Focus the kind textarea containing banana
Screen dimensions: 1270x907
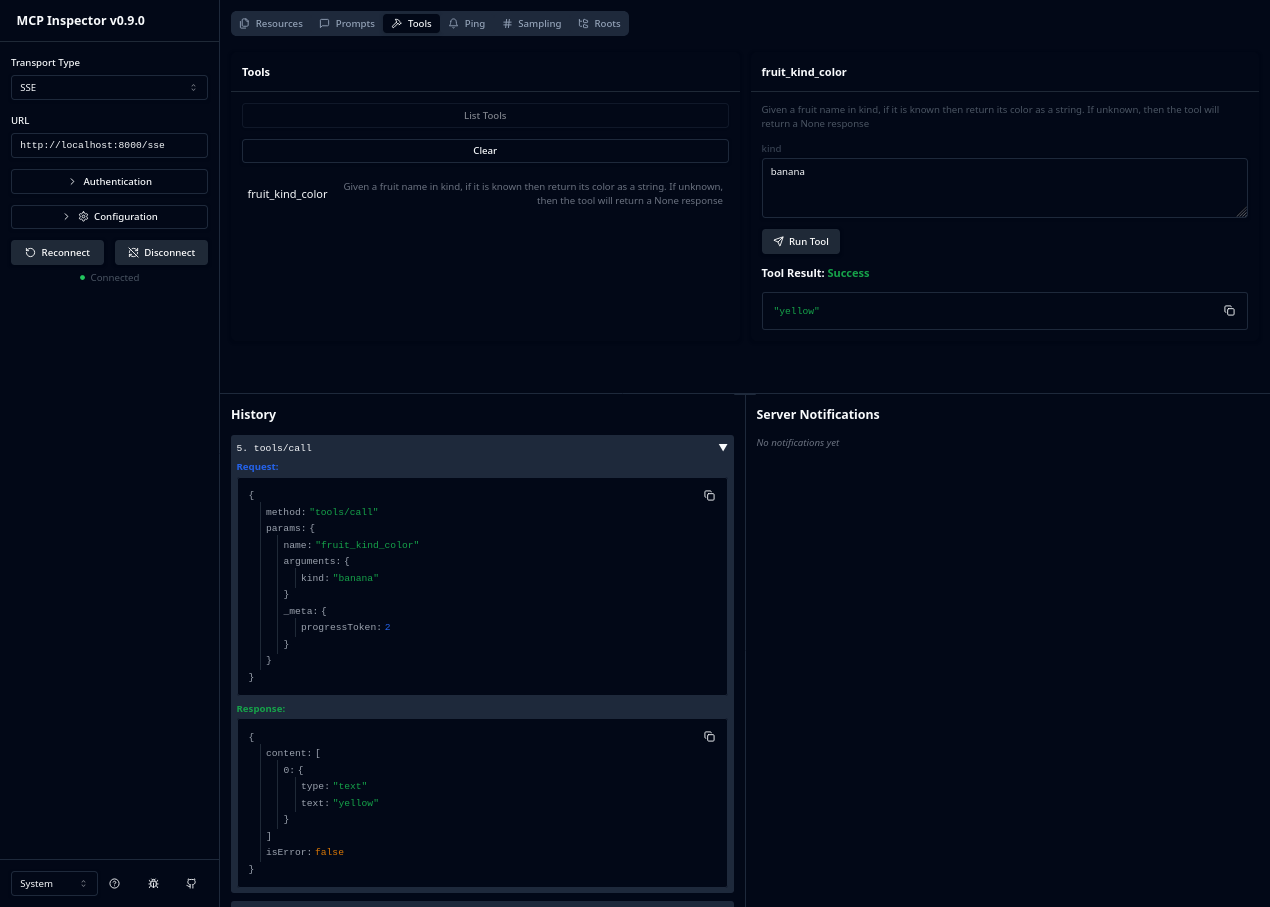pos(1004,188)
